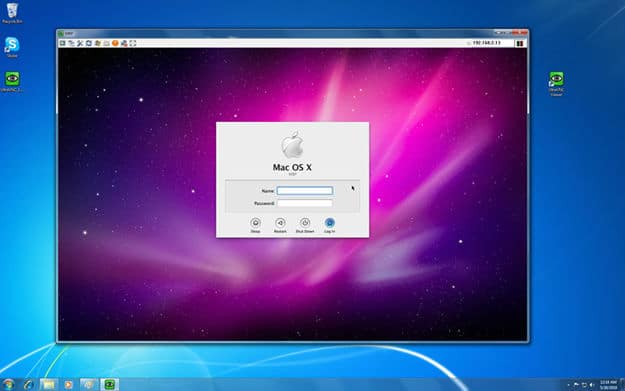
Task: Open Windows Explorer folder on taskbar
Action: pyautogui.click(x=49, y=384)
